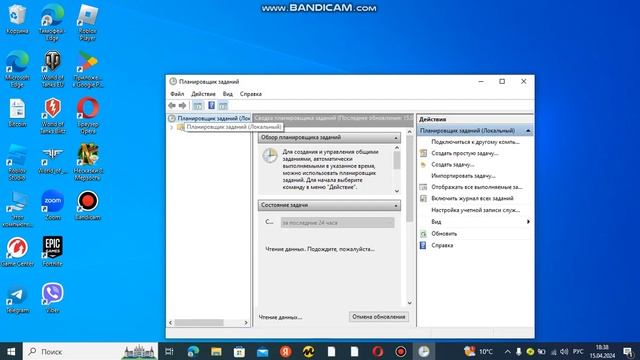Collapse the Обзор планировщика заданий section
Viewport: 640px width, 360px height.
[x=396, y=138]
